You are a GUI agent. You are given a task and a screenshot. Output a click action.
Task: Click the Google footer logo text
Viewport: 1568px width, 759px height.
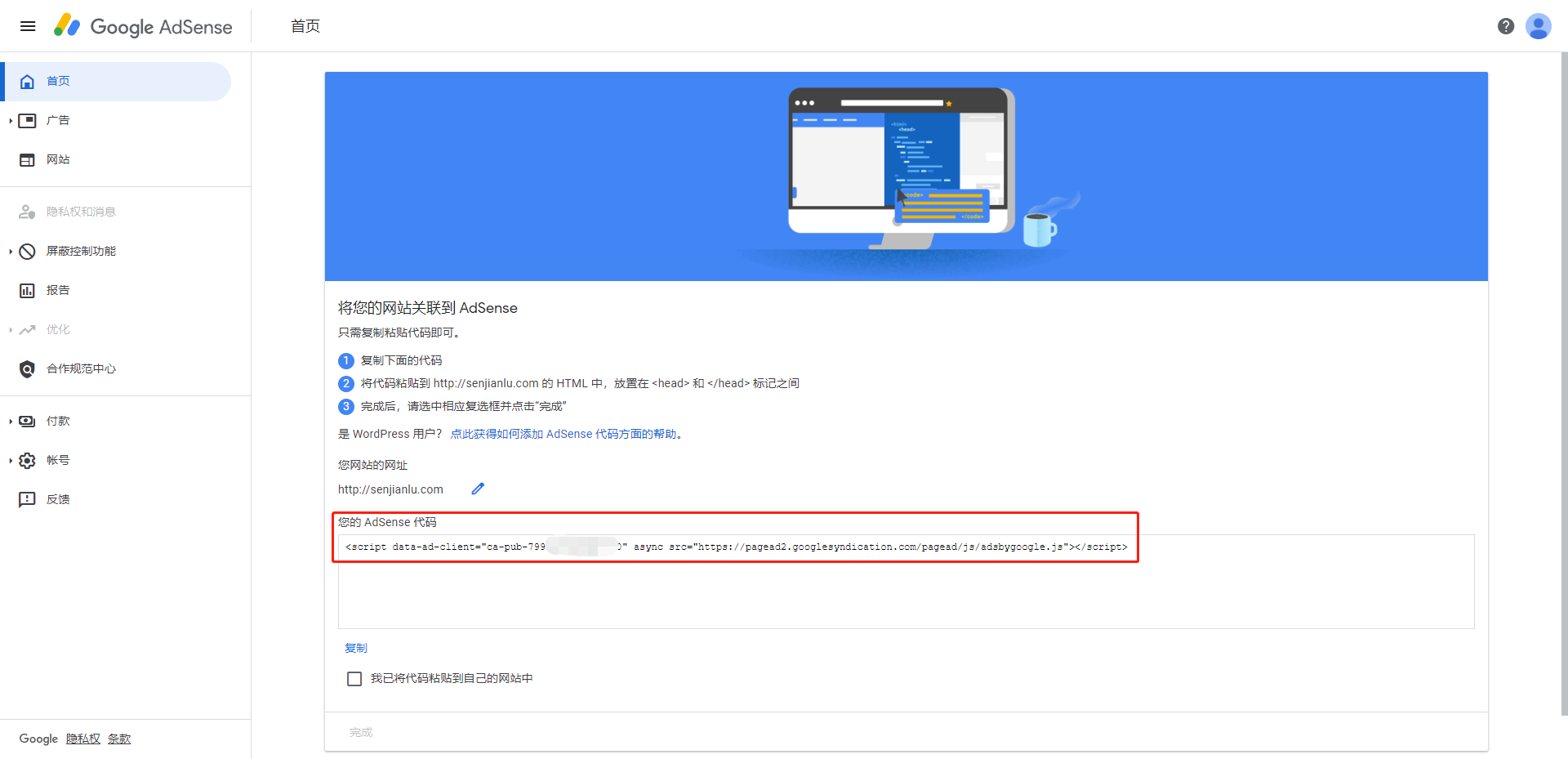[x=38, y=739]
